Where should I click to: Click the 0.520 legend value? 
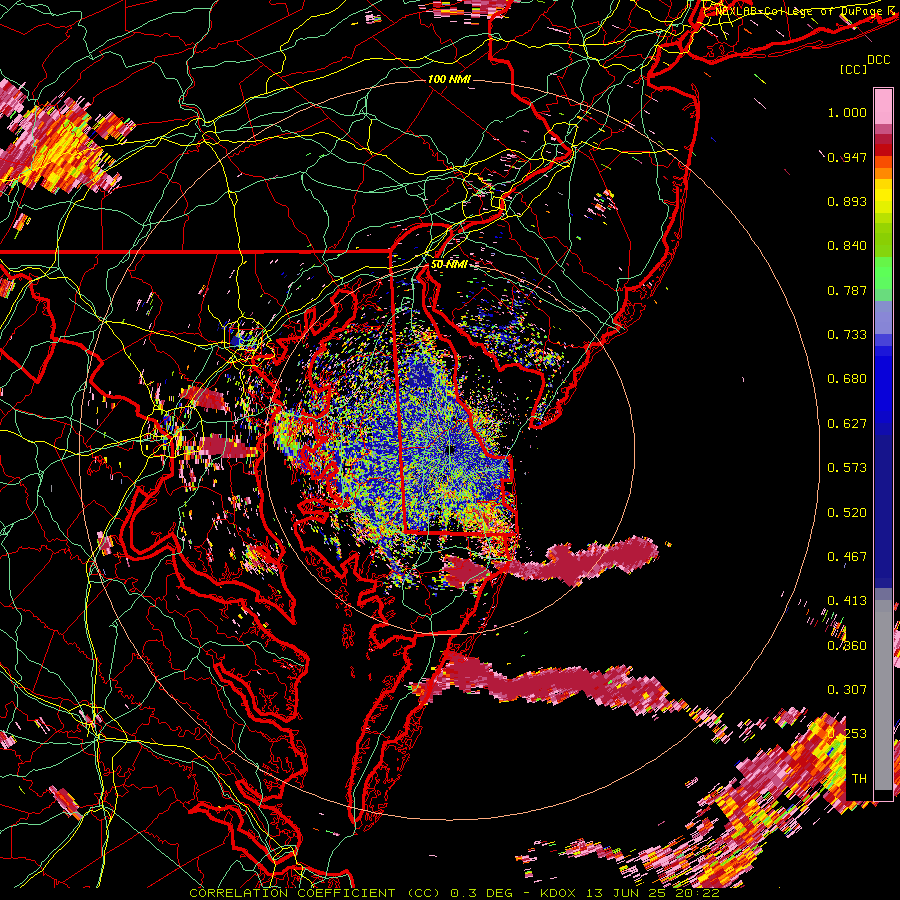coord(847,513)
